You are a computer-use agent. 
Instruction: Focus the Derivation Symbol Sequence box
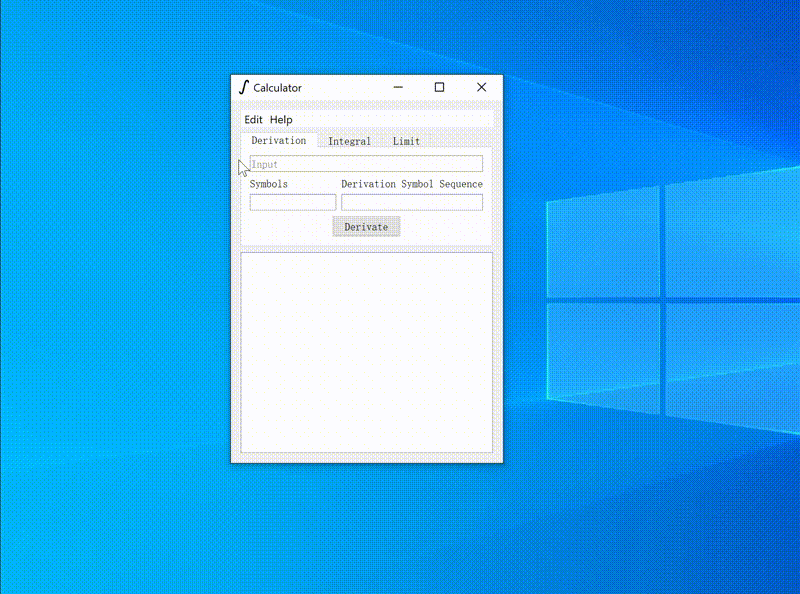click(x=412, y=203)
